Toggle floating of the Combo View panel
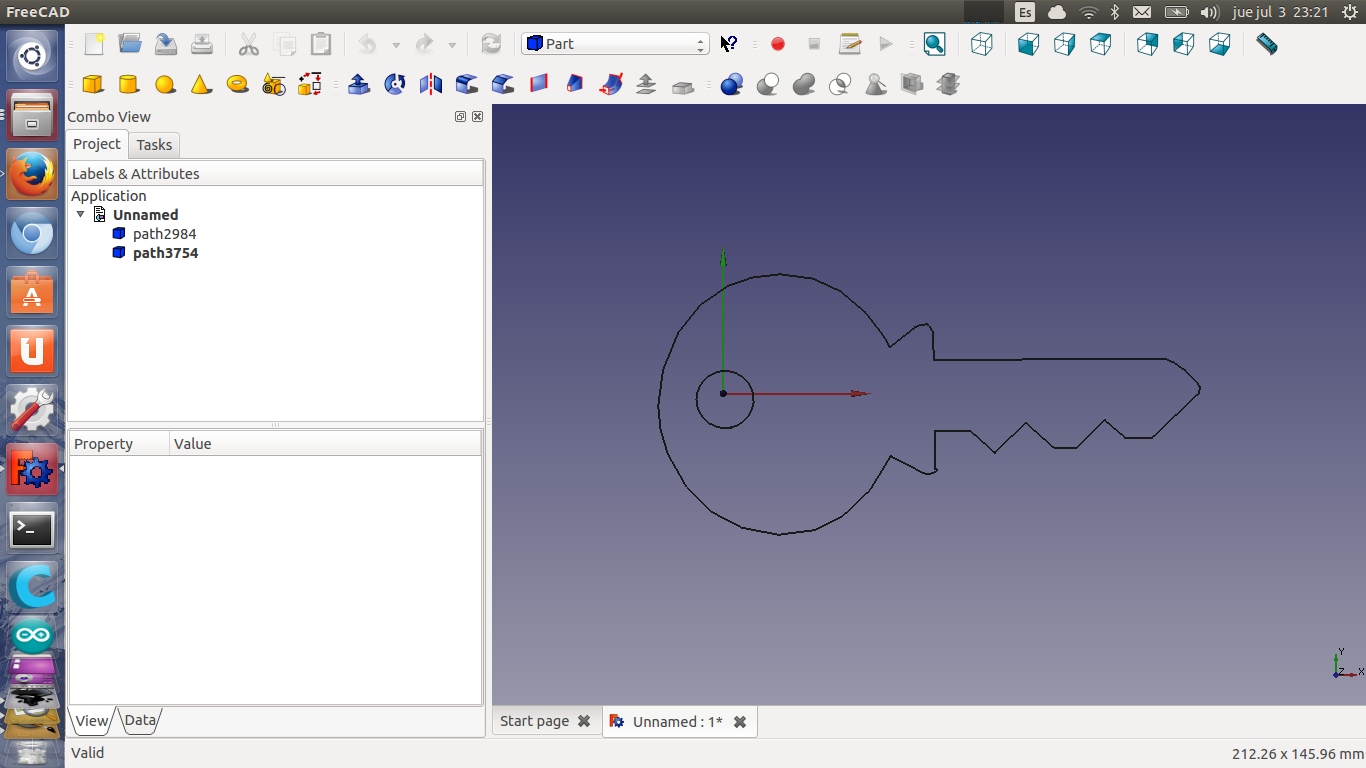Image resolution: width=1366 pixels, height=768 pixels. [x=460, y=117]
